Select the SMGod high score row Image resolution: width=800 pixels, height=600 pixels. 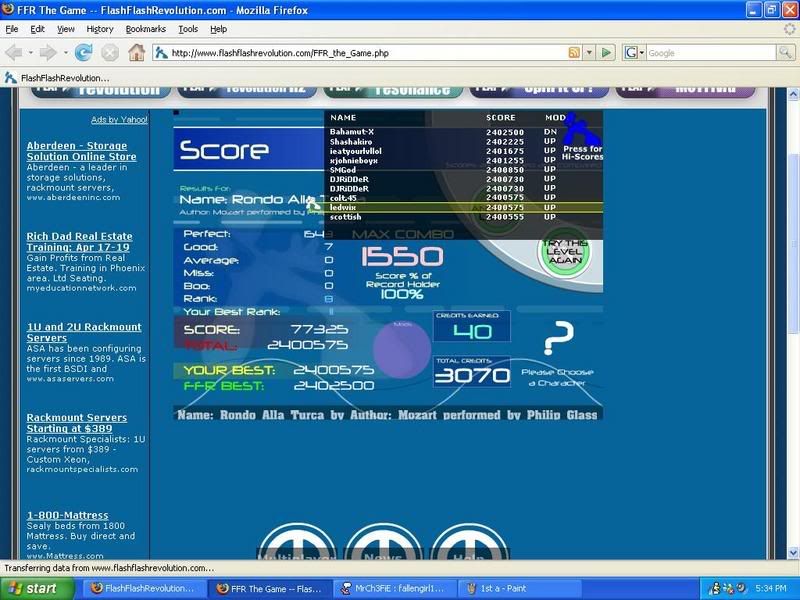coord(463,169)
